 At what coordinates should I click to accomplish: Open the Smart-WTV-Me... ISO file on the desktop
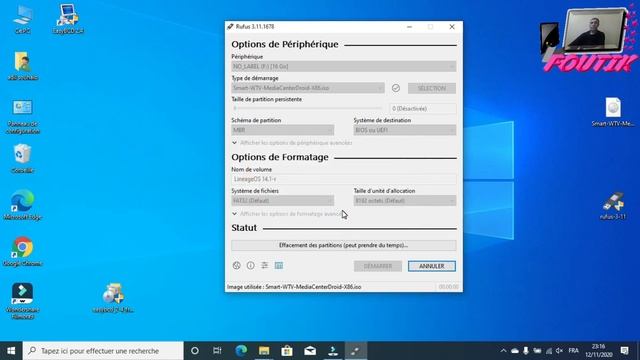click(x=613, y=112)
